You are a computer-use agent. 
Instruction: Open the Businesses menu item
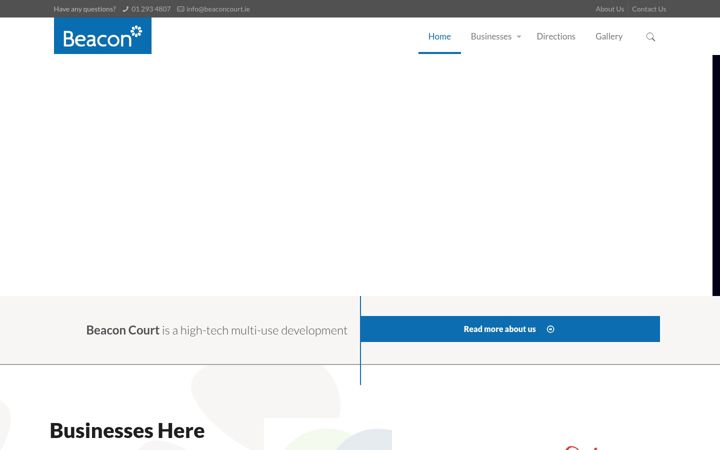click(491, 36)
